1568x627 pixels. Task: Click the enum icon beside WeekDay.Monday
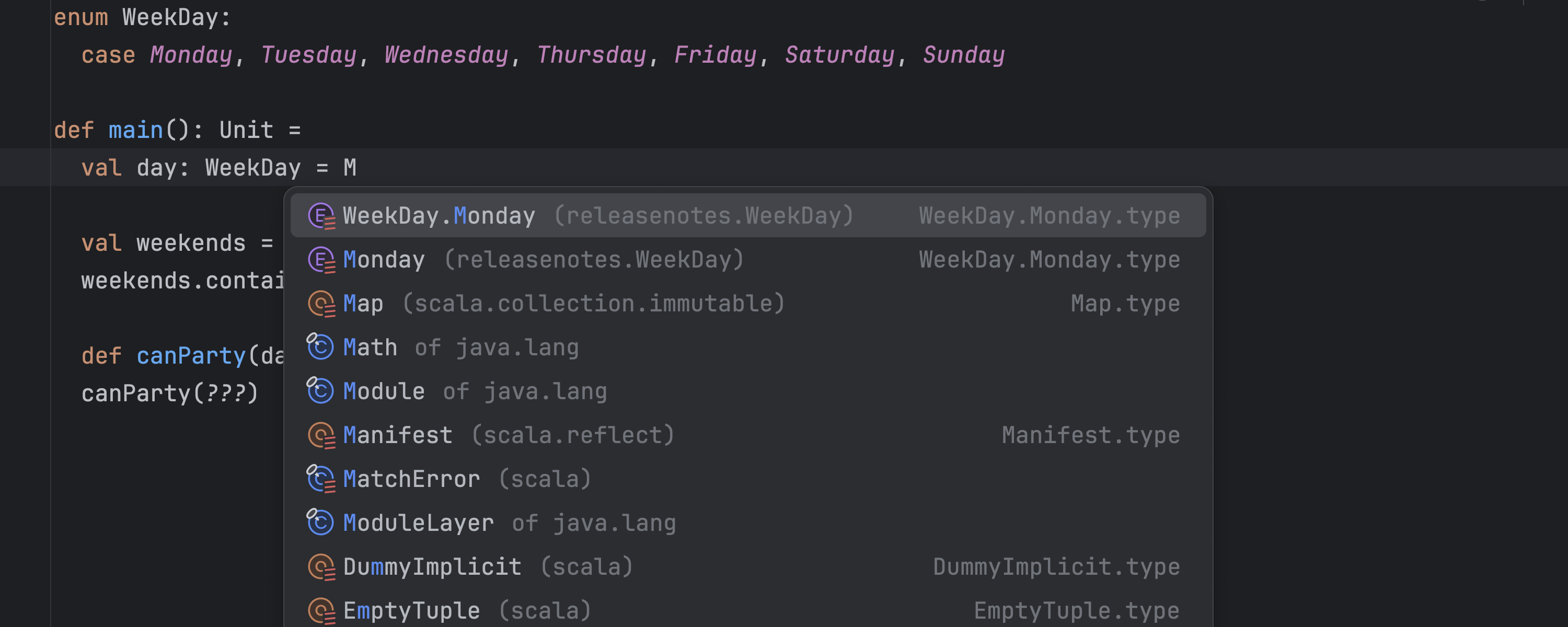321,215
